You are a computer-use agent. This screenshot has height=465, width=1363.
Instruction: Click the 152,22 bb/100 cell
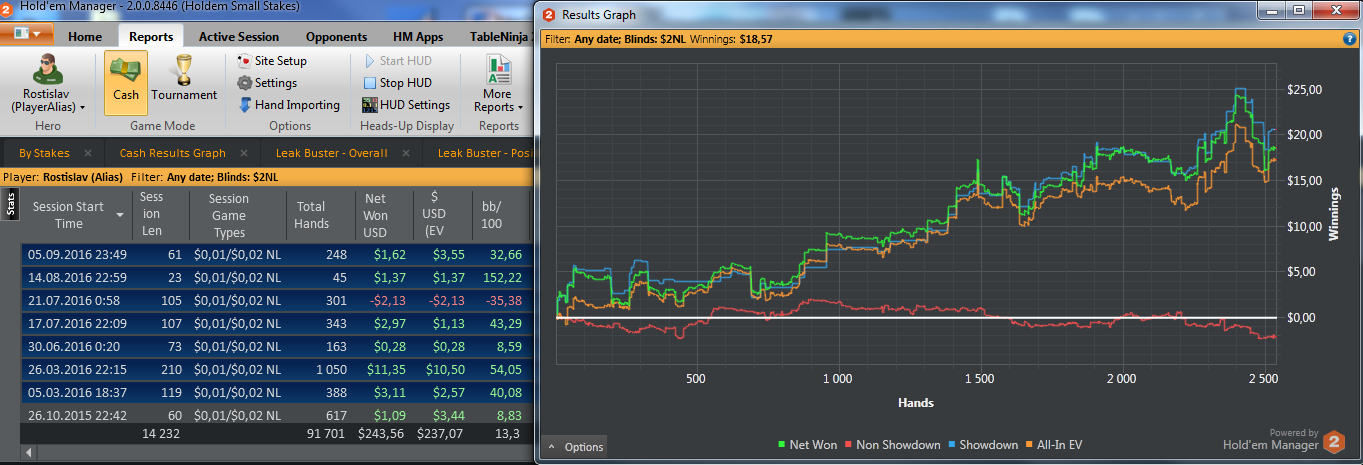pyautogui.click(x=501, y=277)
